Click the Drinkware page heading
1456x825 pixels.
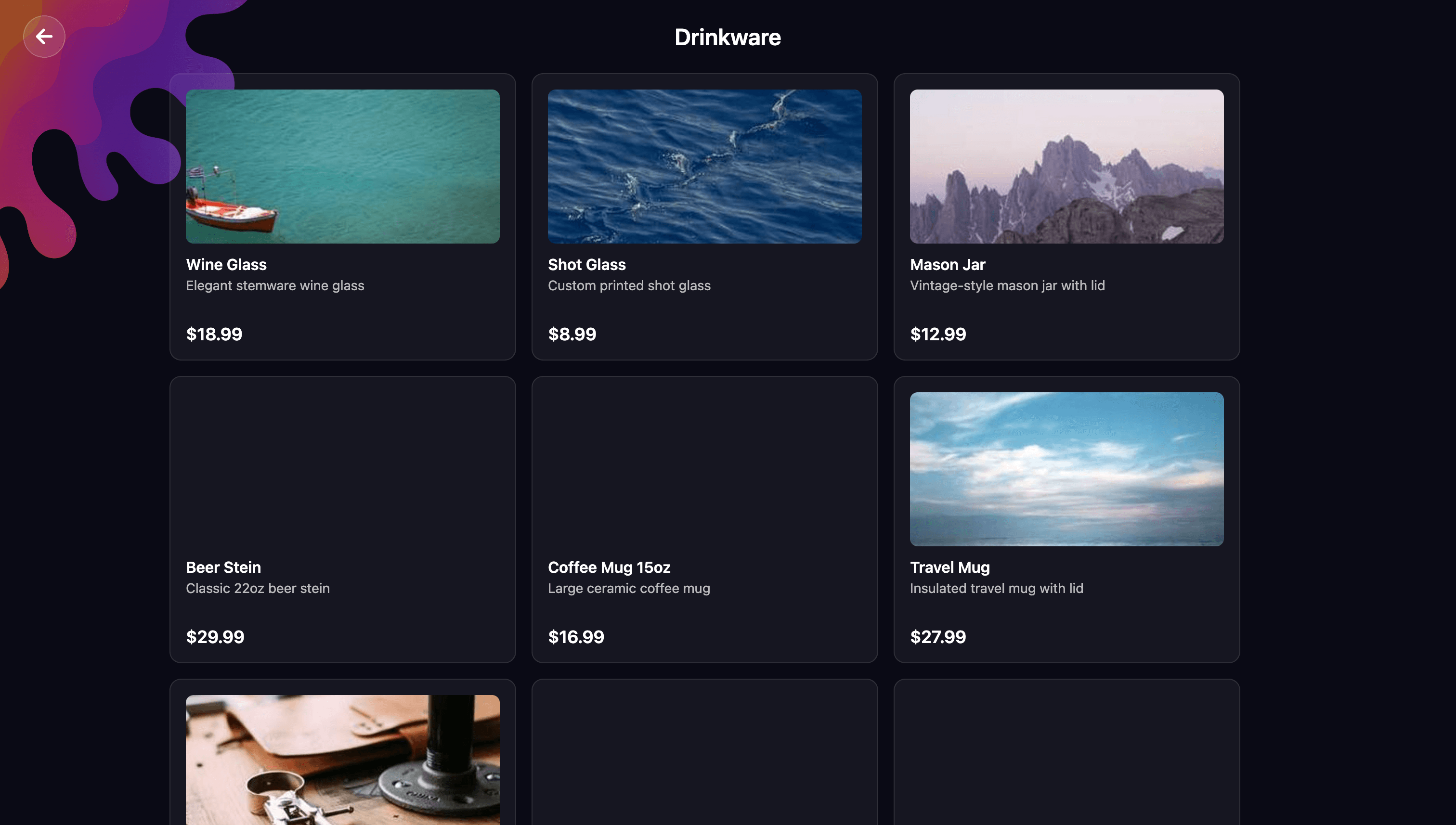point(727,38)
